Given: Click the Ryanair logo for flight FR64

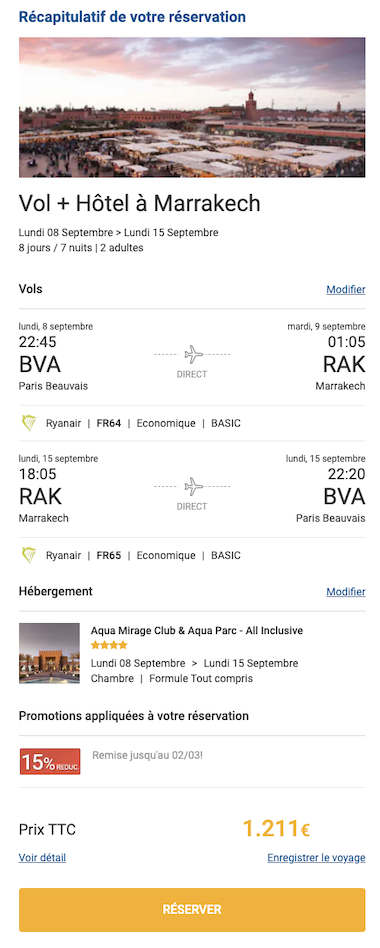Looking at the screenshot, I should point(29,423).
